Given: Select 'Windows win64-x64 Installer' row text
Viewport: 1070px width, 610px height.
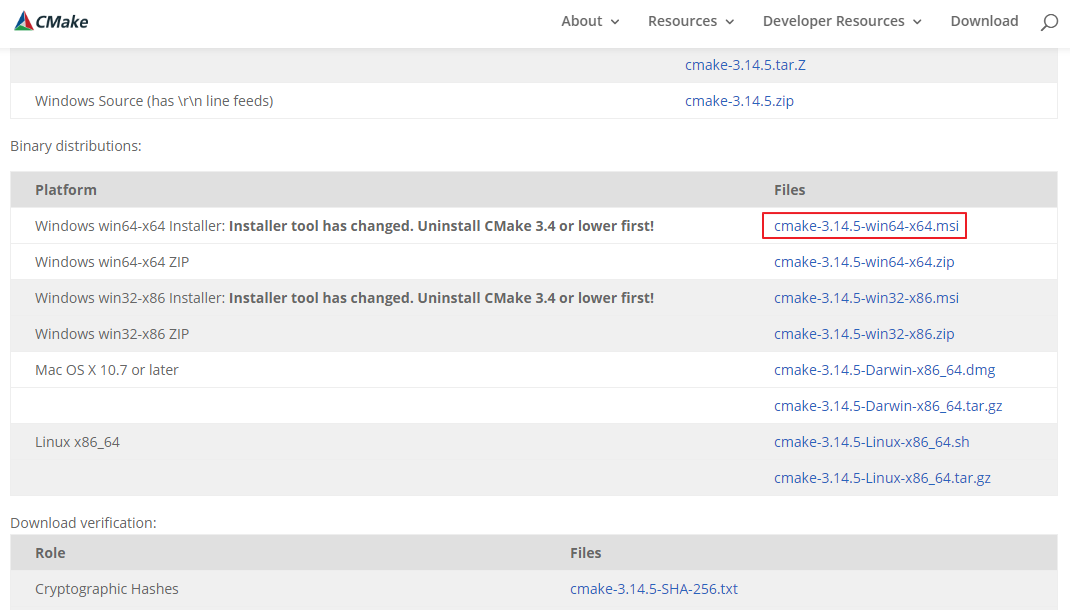Looking at the screenshot, I should point(345,226).
